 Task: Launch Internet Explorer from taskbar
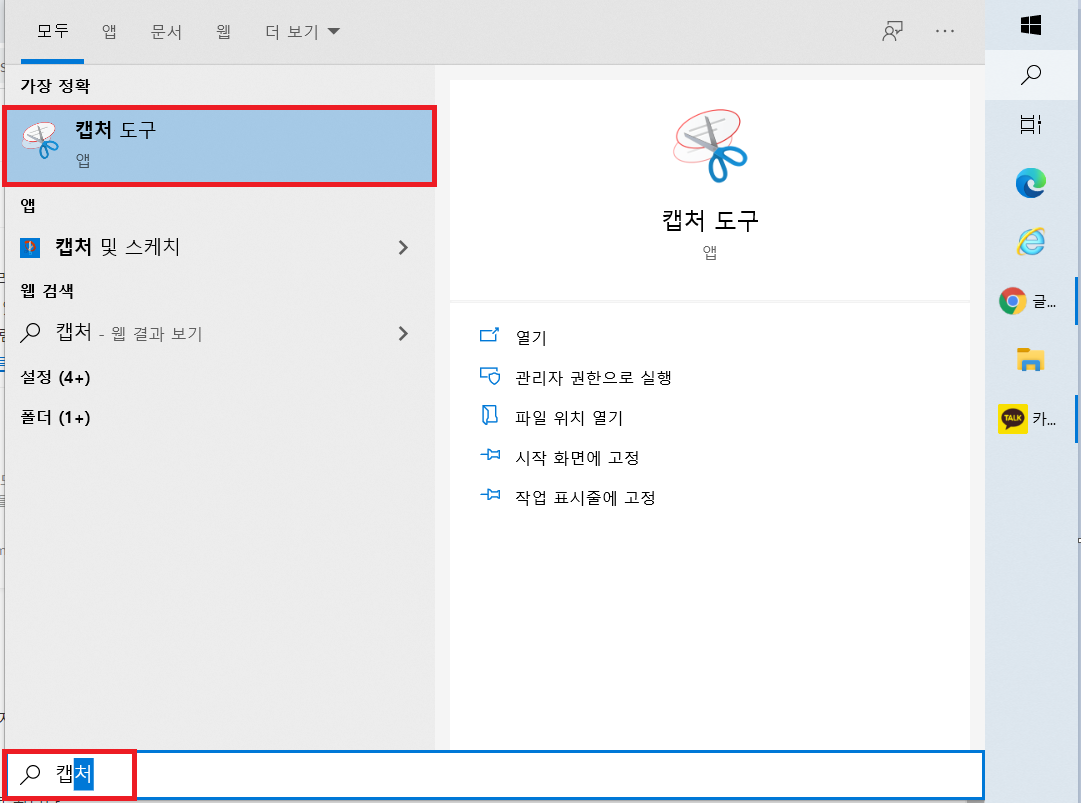[1031, 242]
